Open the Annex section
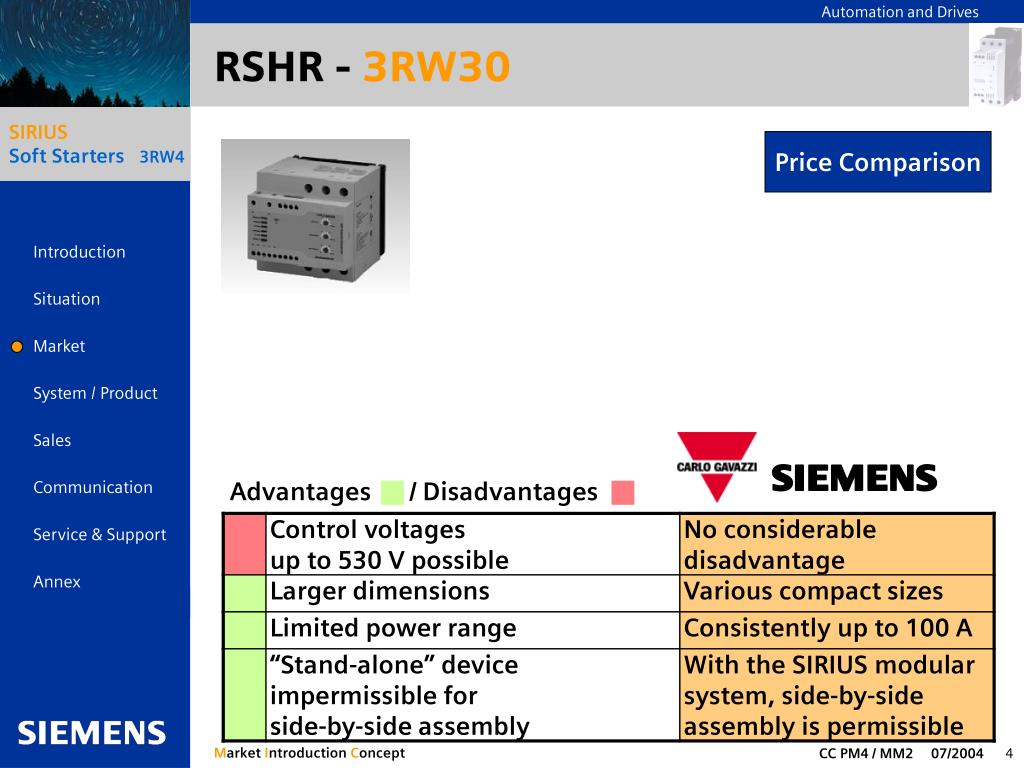Image resolution: width=1024 pixels, height=768 pixels. tap(57, 582)
